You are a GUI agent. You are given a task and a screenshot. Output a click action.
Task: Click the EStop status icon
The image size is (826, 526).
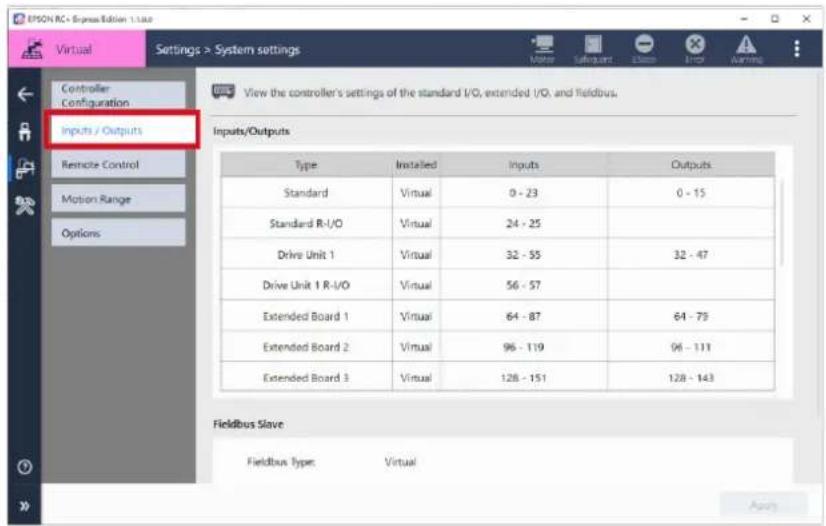click(644, 49)
